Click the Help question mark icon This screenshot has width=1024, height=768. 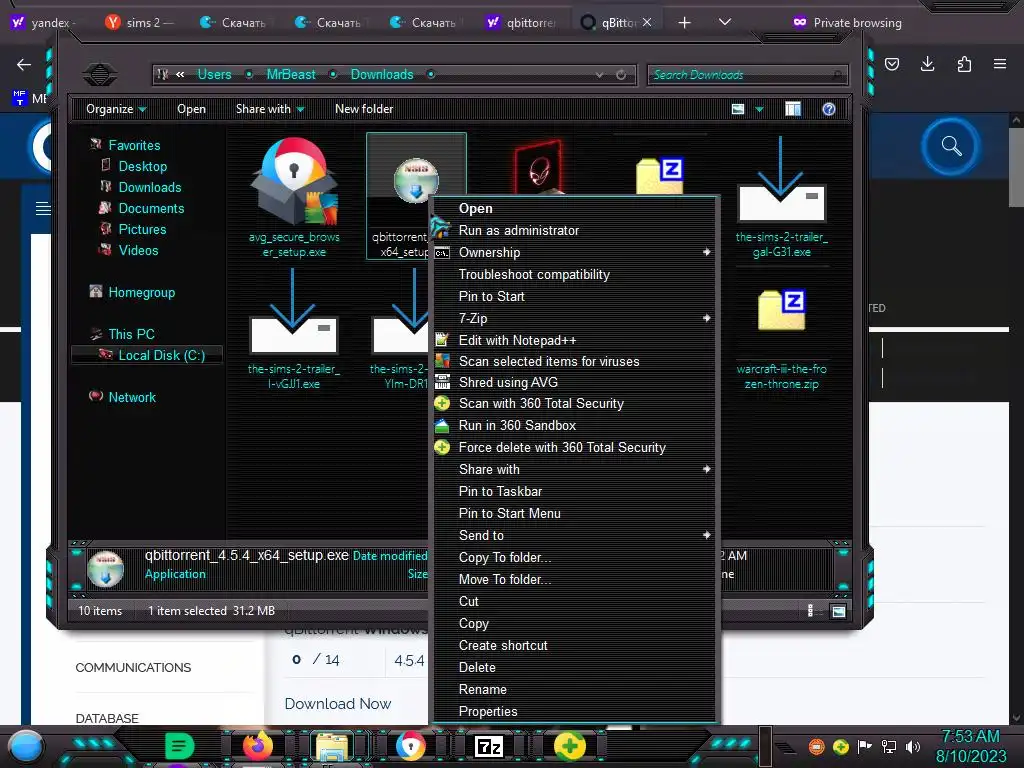[x=829, y=109]
